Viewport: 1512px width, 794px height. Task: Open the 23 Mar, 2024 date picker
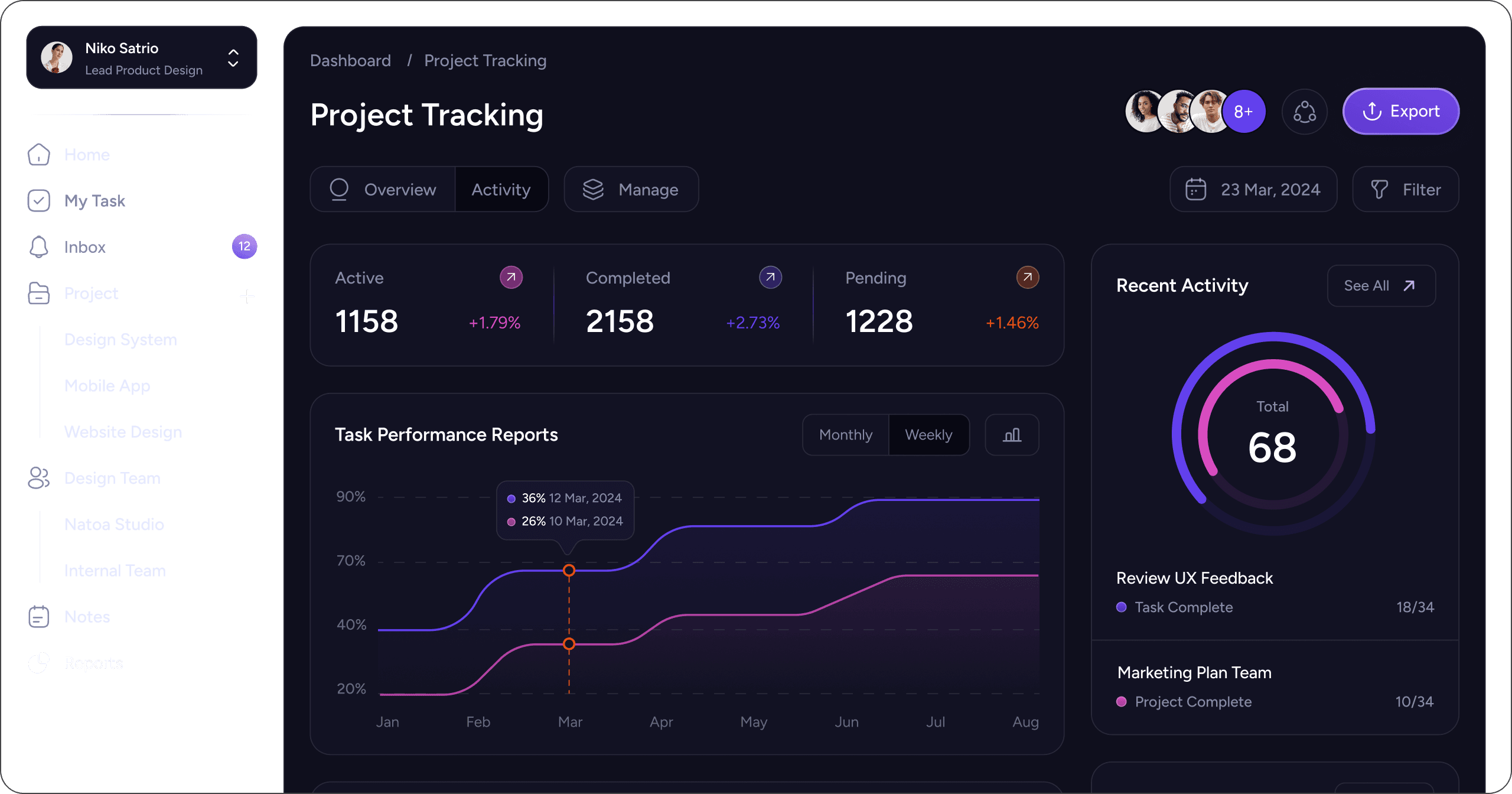coord(1253,190)
